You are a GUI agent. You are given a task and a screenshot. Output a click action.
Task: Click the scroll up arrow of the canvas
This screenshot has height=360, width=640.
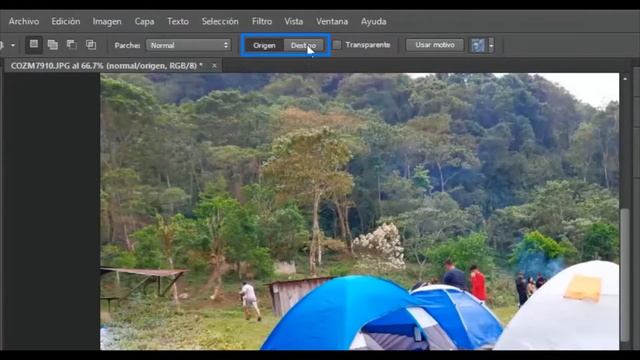[625, 78]
